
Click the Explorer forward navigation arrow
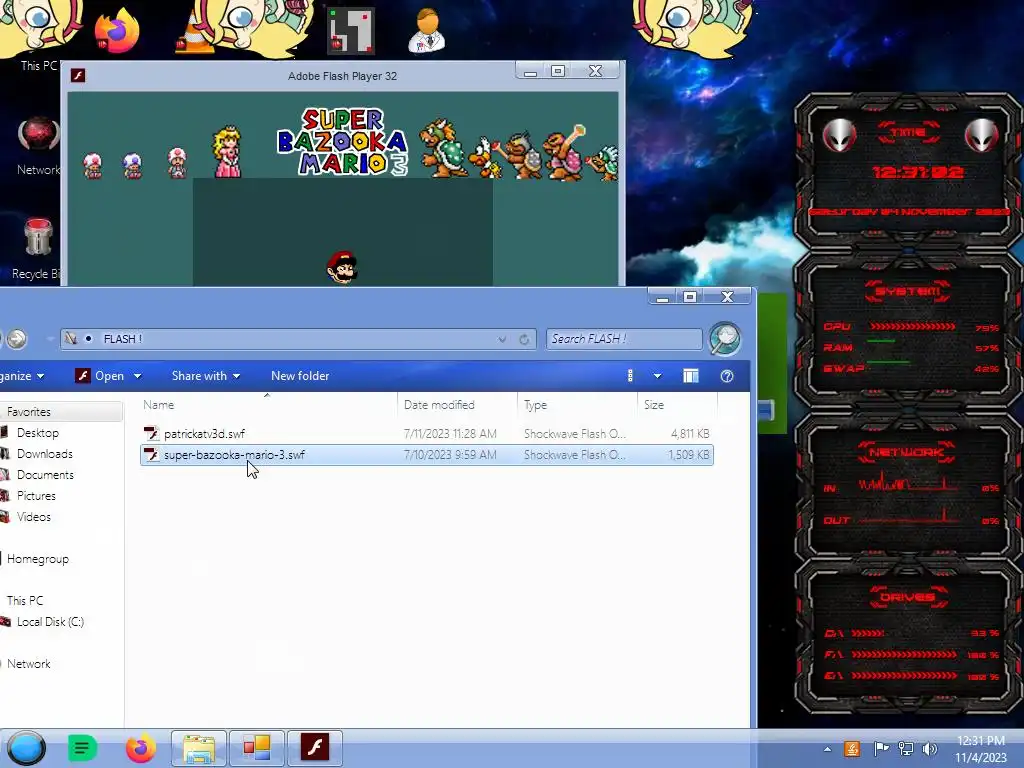(x=17, y=338)
